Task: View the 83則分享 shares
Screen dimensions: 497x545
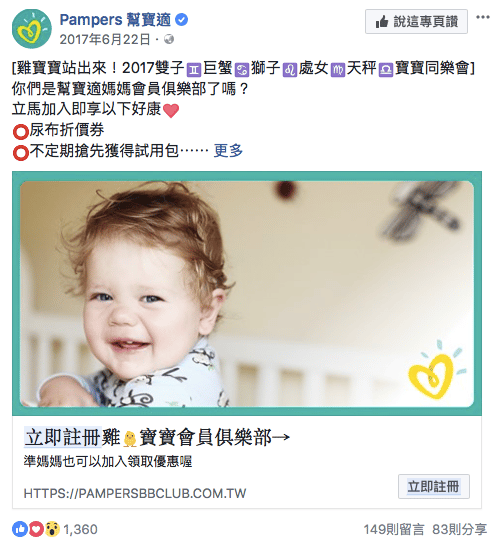Action: coord(459,529)
